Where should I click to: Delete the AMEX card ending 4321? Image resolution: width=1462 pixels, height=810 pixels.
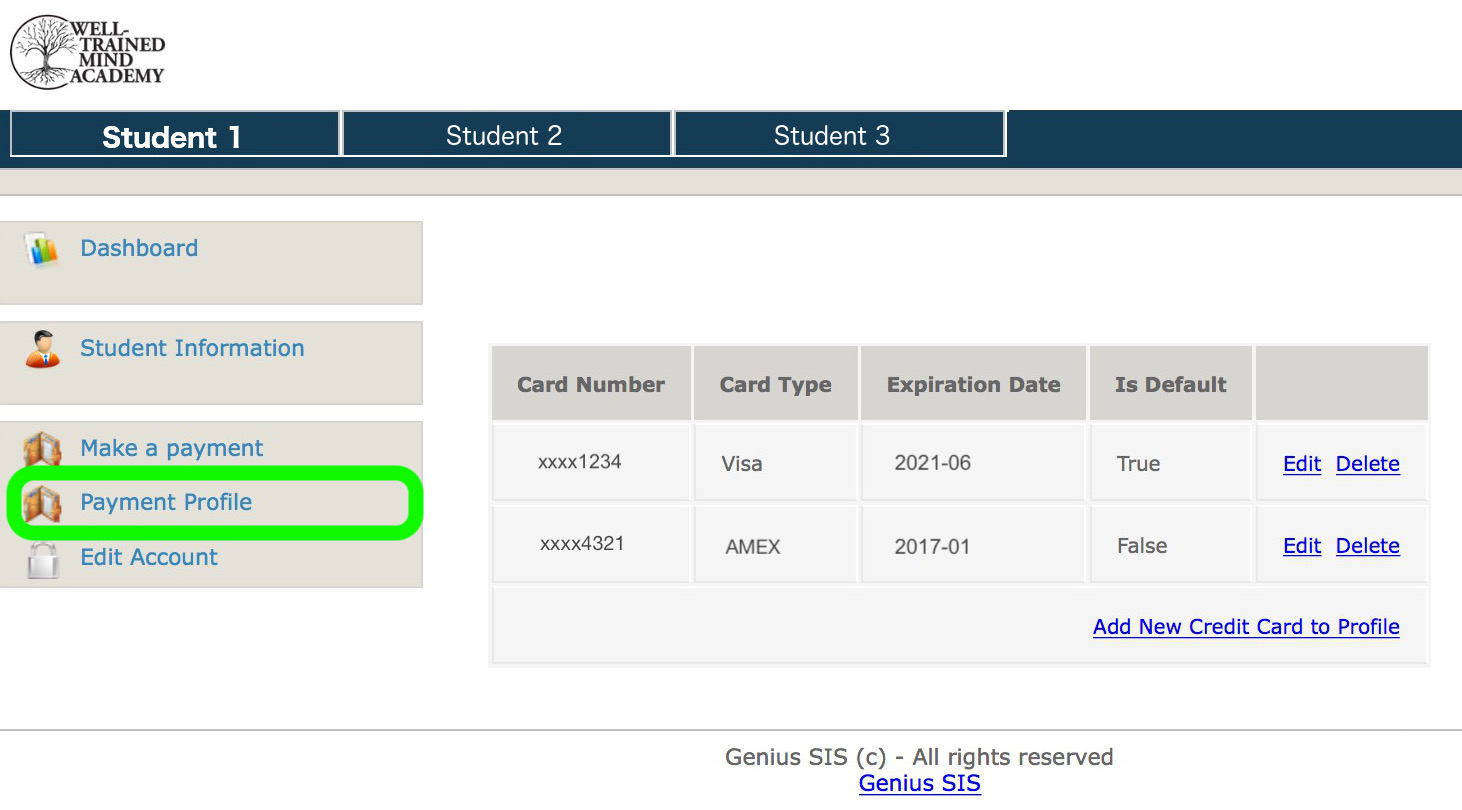point(1367,546)
